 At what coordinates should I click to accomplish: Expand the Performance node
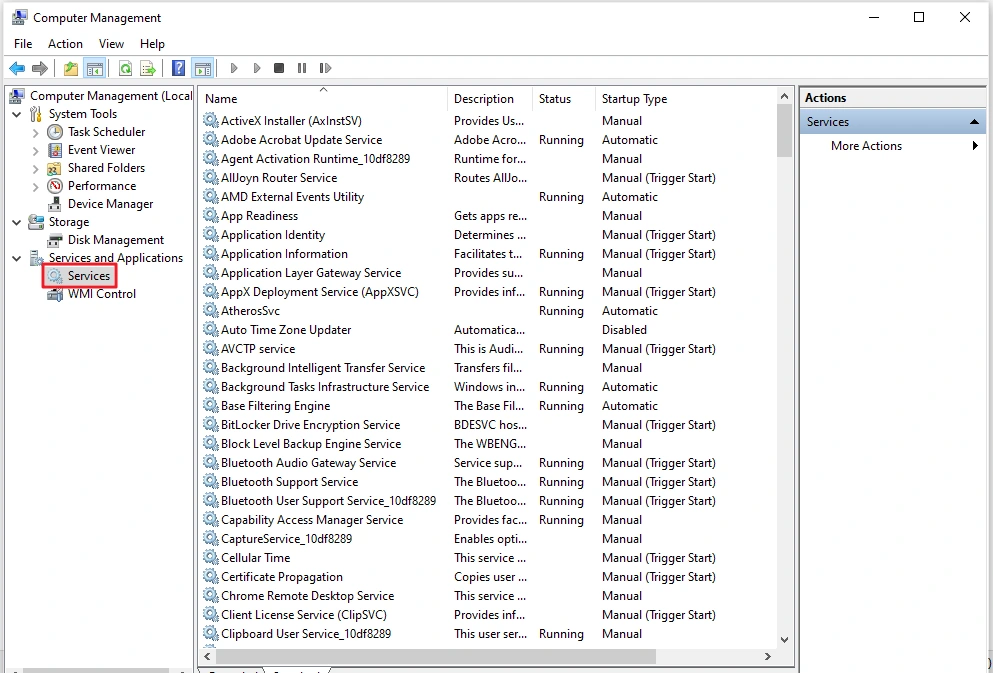[x=35, y=187]
